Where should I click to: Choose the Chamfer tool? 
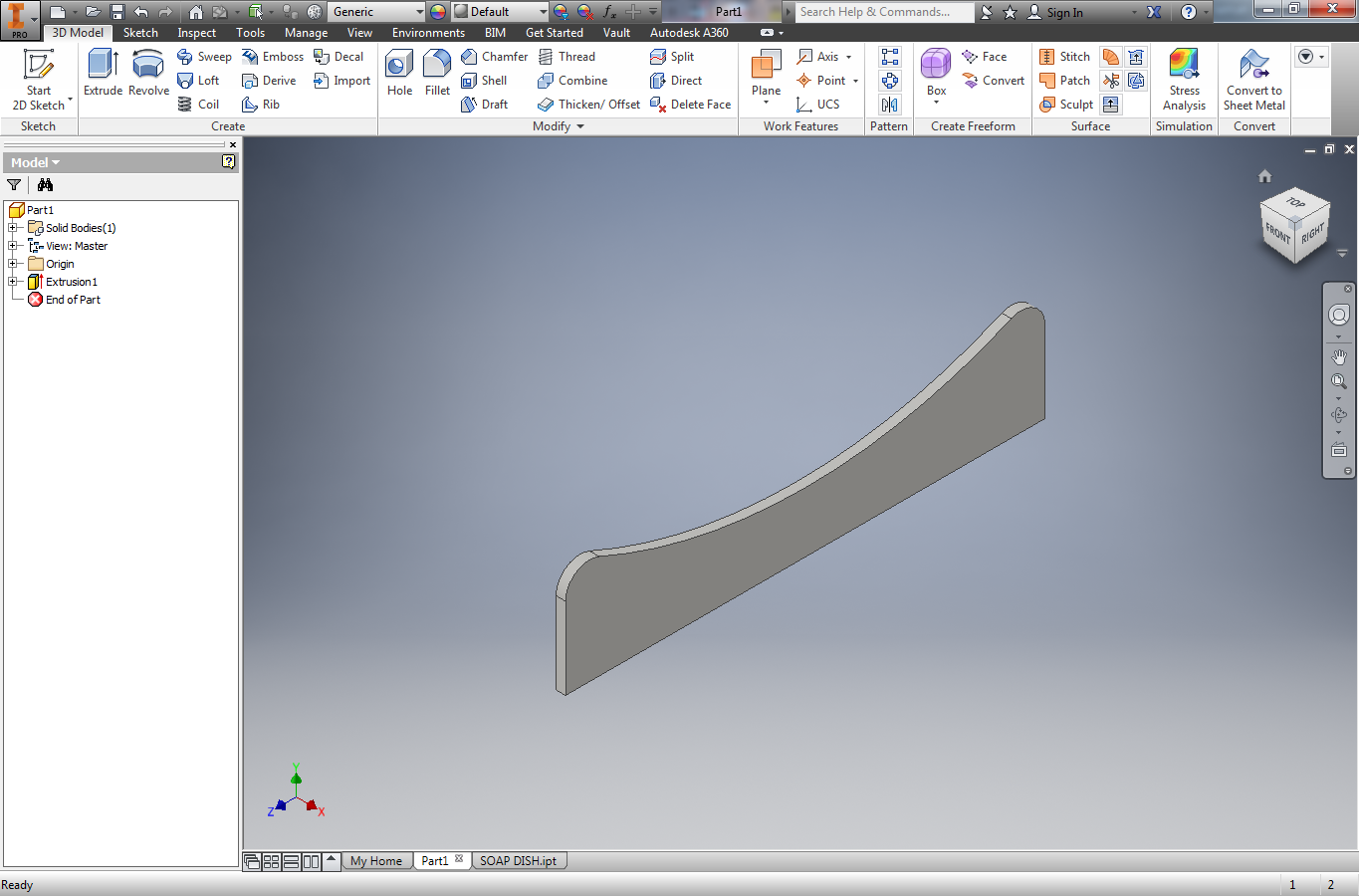point(495,57)
